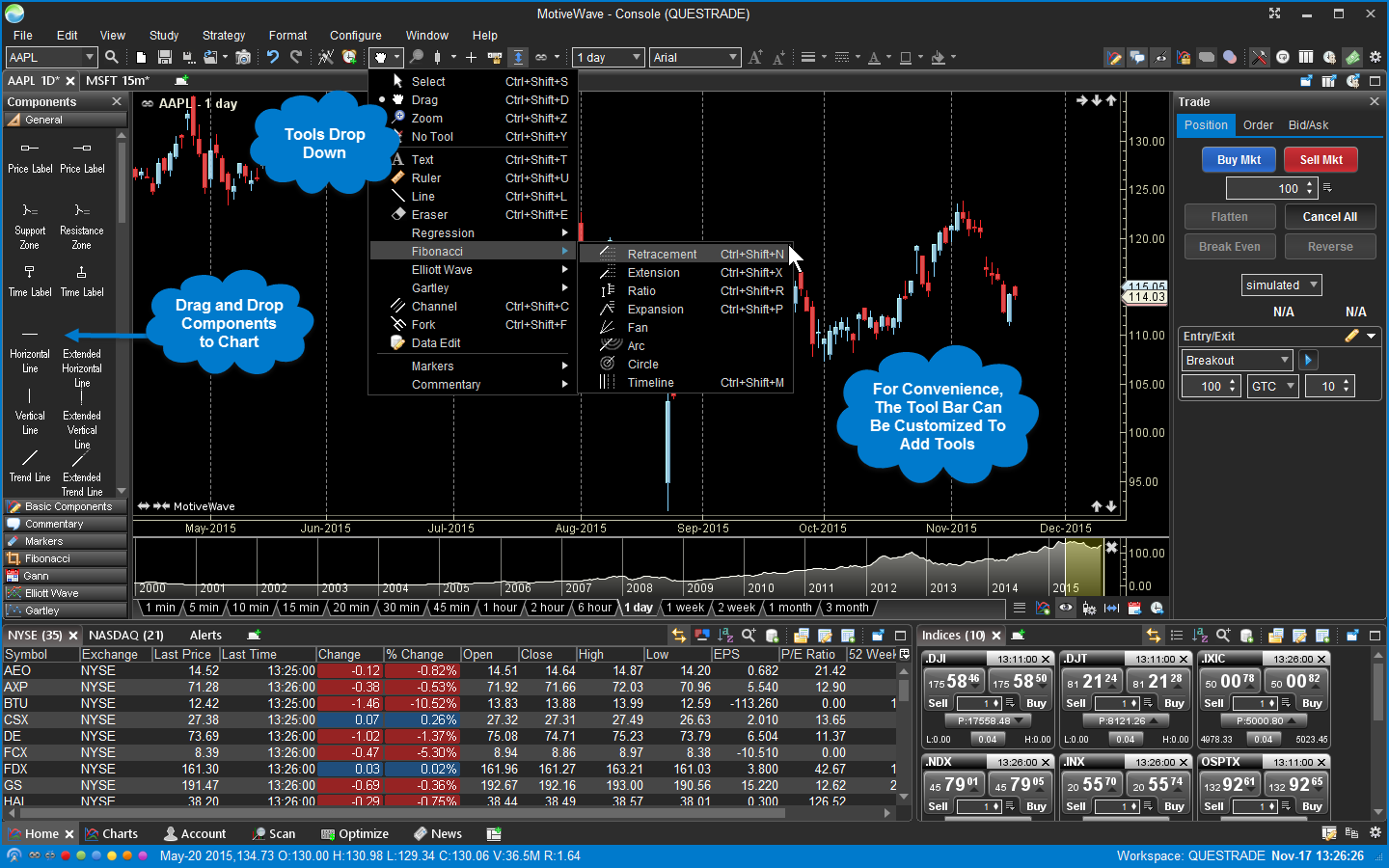Toggle the pencil drawing mode icon in top toolbar
Image resolution: width=1389 pixels, height=868 pixels.
point(1114,57)
